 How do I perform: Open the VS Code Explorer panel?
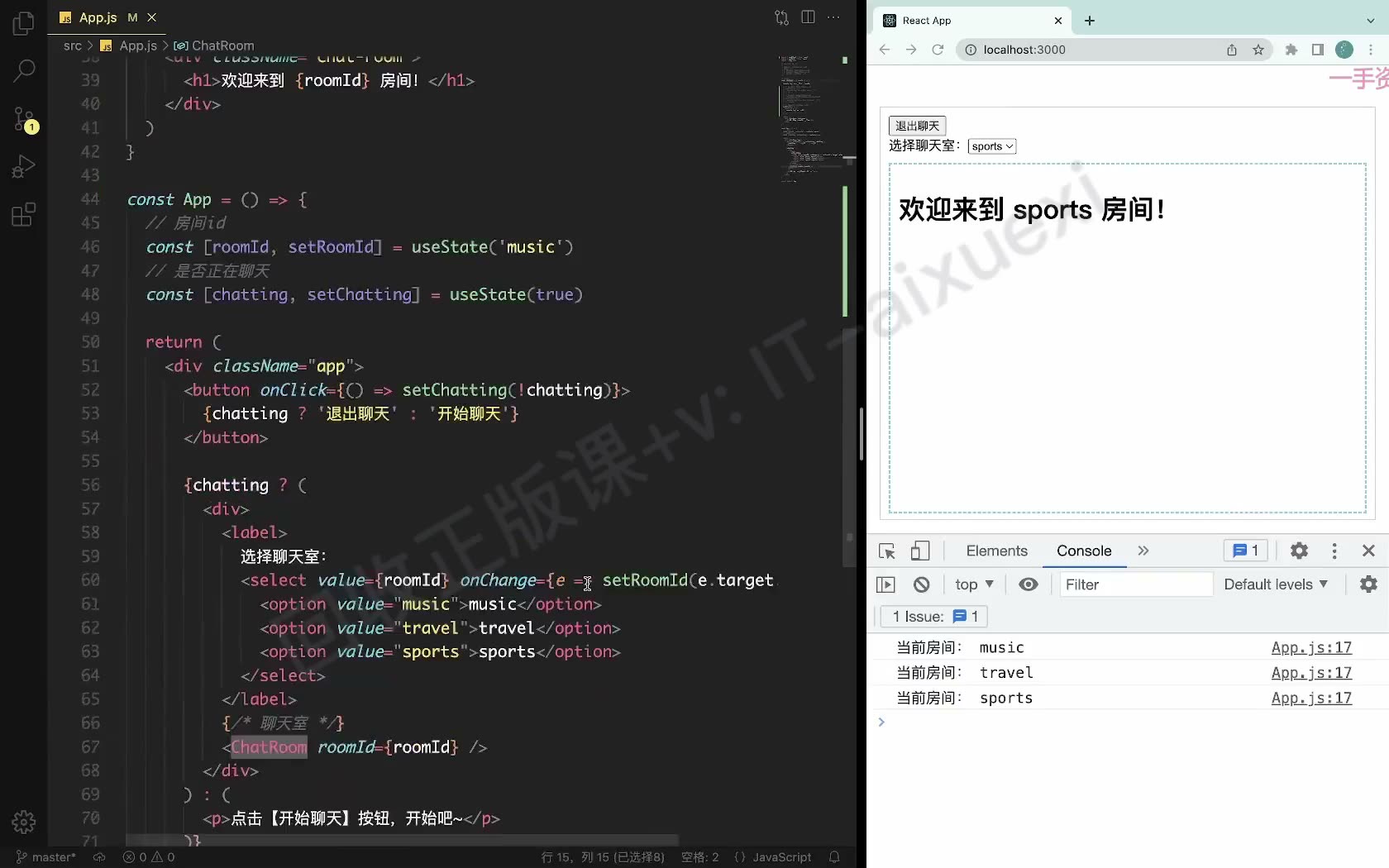[x=24, y=23]
